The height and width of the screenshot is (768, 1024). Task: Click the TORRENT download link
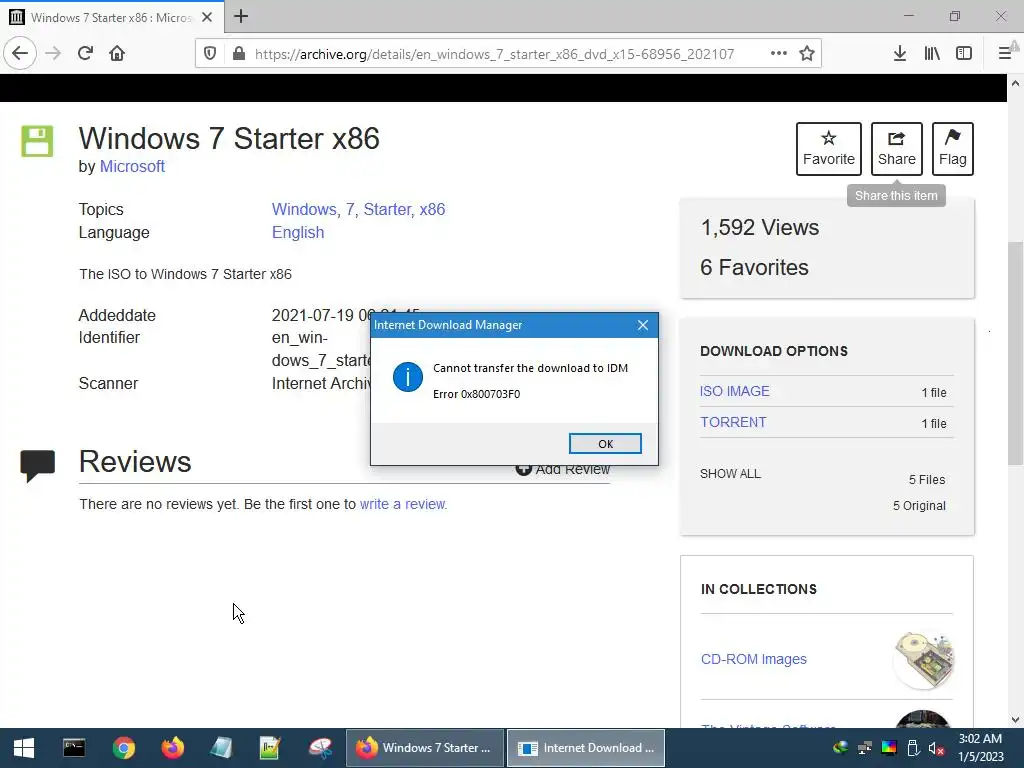733,422
